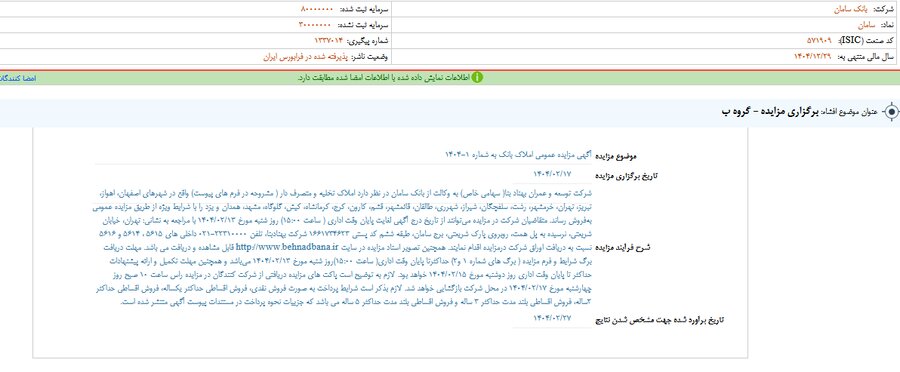
Task: Click the green verification message text
Action: [x=383, y=78]
